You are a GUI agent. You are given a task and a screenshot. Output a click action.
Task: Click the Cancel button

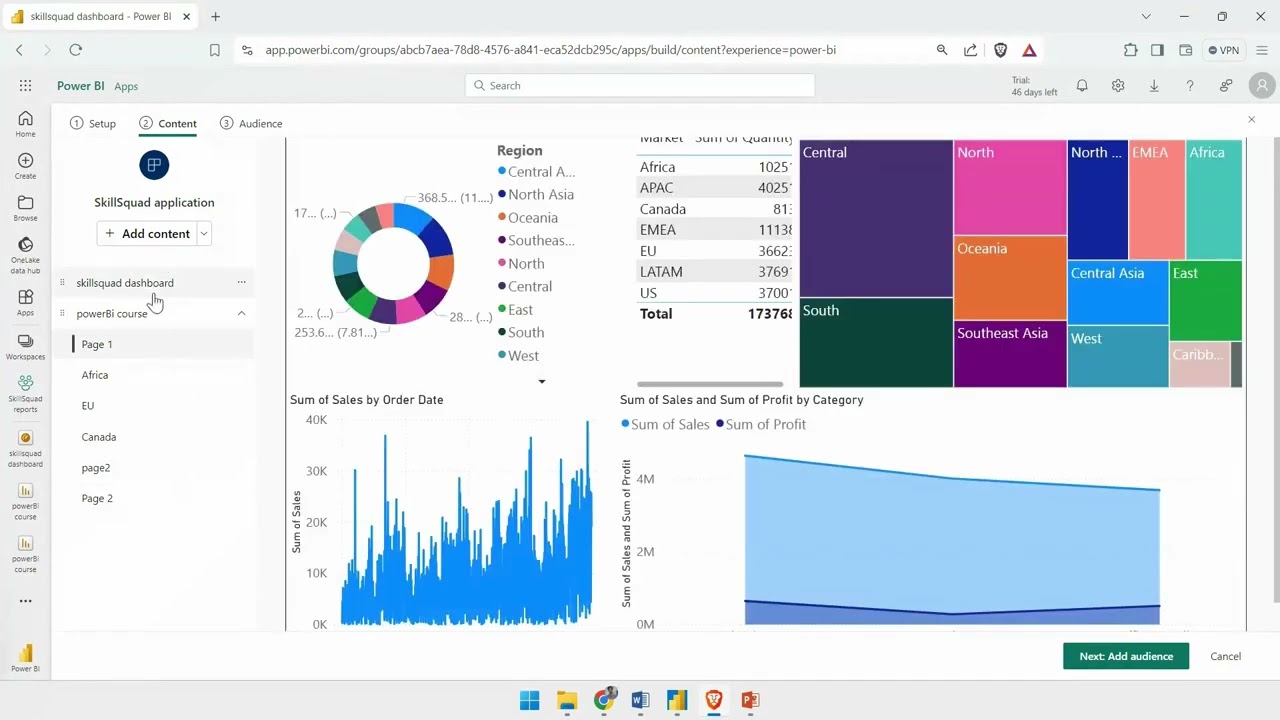tap(1225, 656)
